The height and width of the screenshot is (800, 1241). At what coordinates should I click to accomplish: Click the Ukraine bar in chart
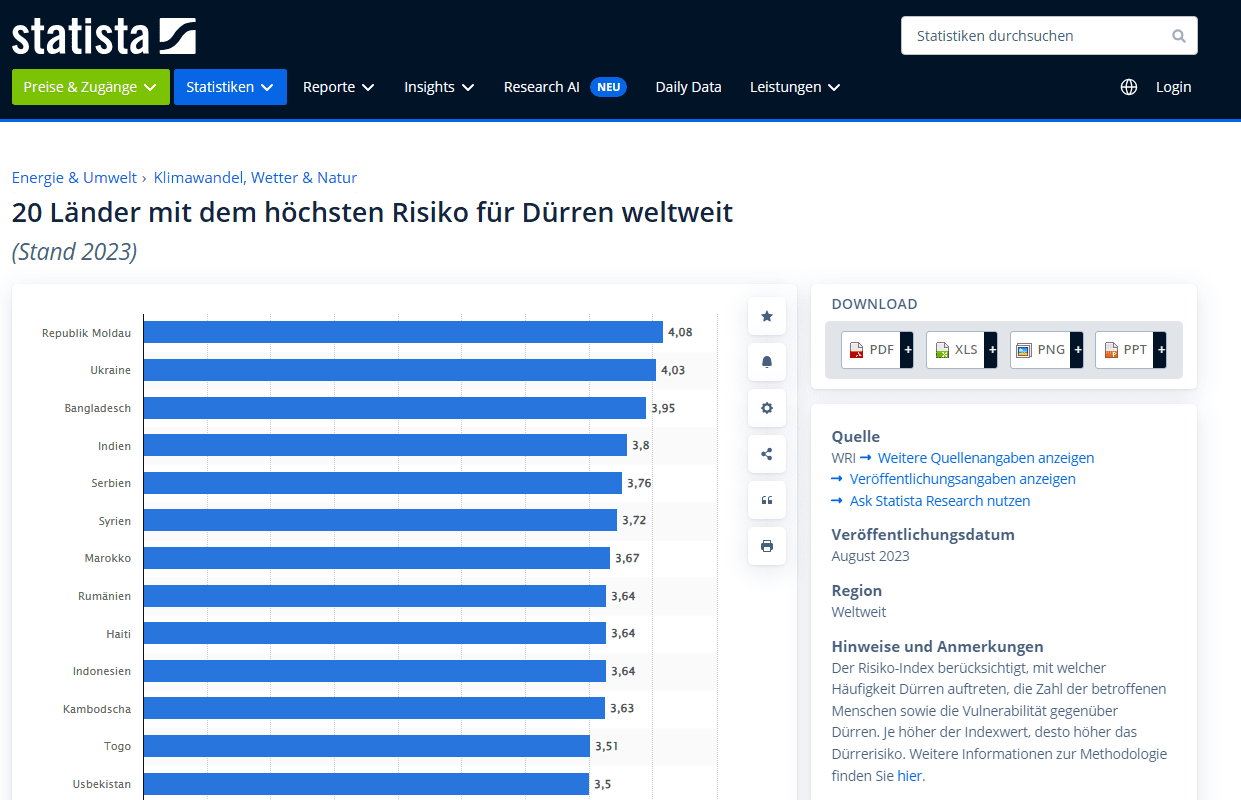click(400, 370)
